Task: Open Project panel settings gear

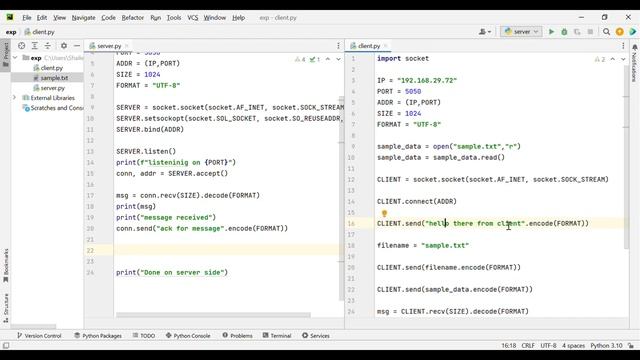Action: 64,46
